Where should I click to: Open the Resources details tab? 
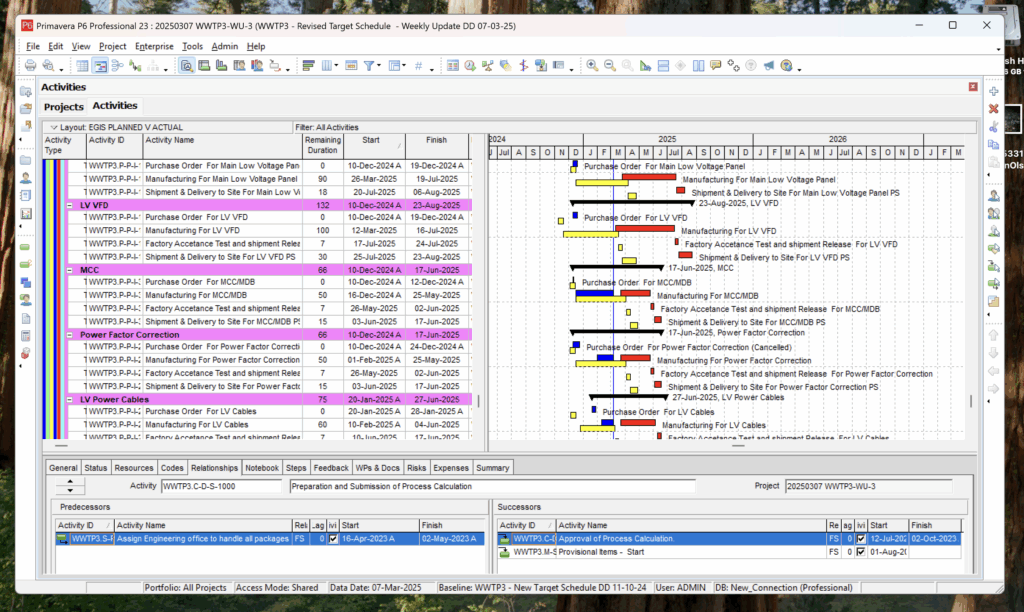pyautogui.click(x=134, y=468)
